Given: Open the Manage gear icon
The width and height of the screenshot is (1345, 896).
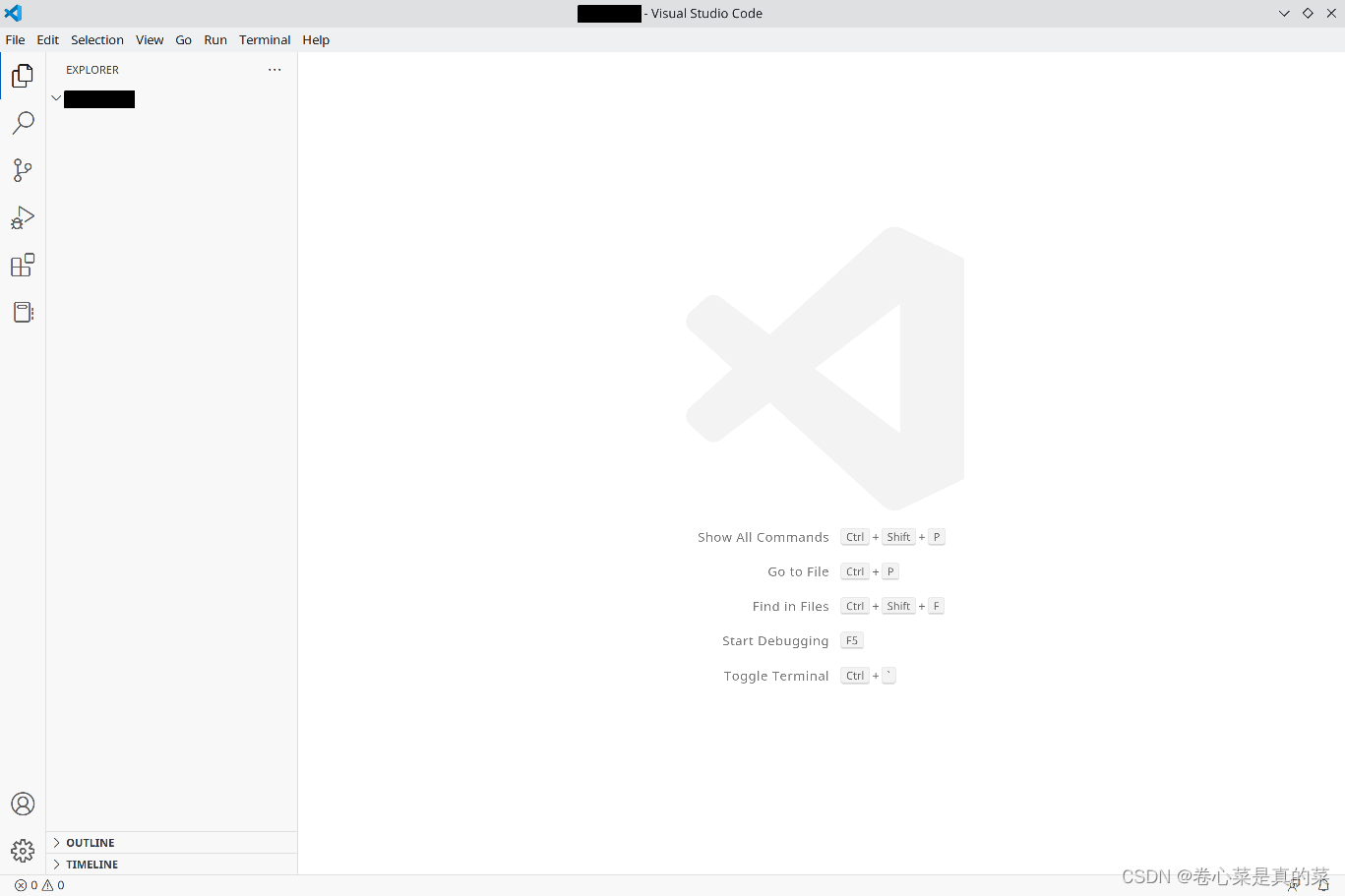Looking at the screenshot, I should click(23, 851).
